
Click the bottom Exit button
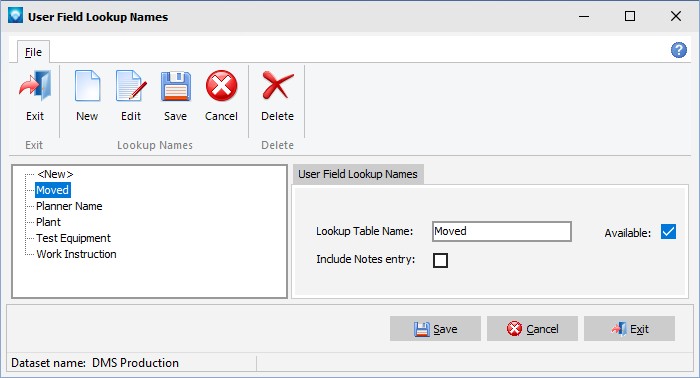[x=629, y=329]
